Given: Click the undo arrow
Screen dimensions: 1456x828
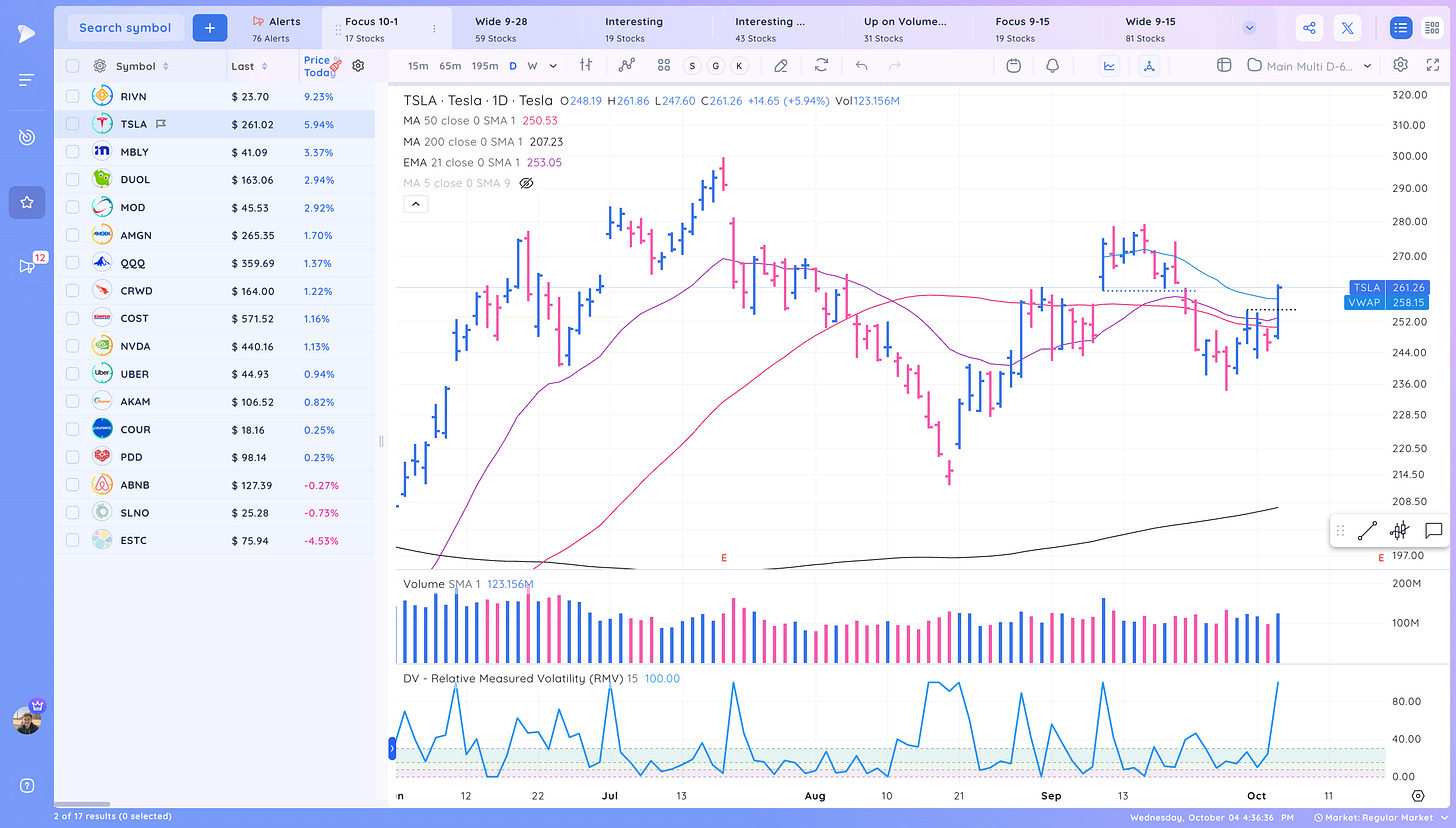Looking at the screenshot, I should coord(861,66).
